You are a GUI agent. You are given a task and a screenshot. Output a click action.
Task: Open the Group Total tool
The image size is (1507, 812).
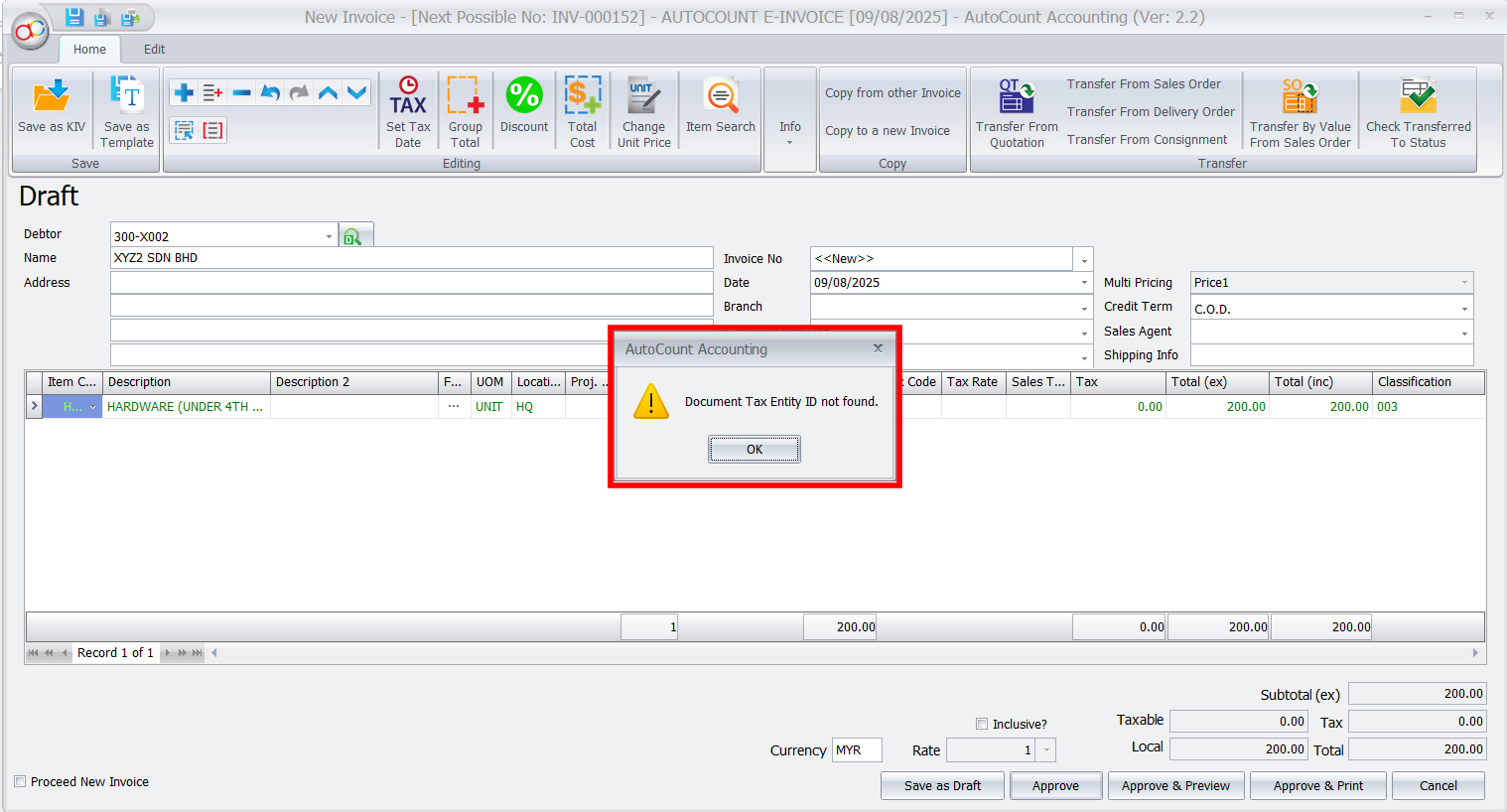tap(465, 97)
